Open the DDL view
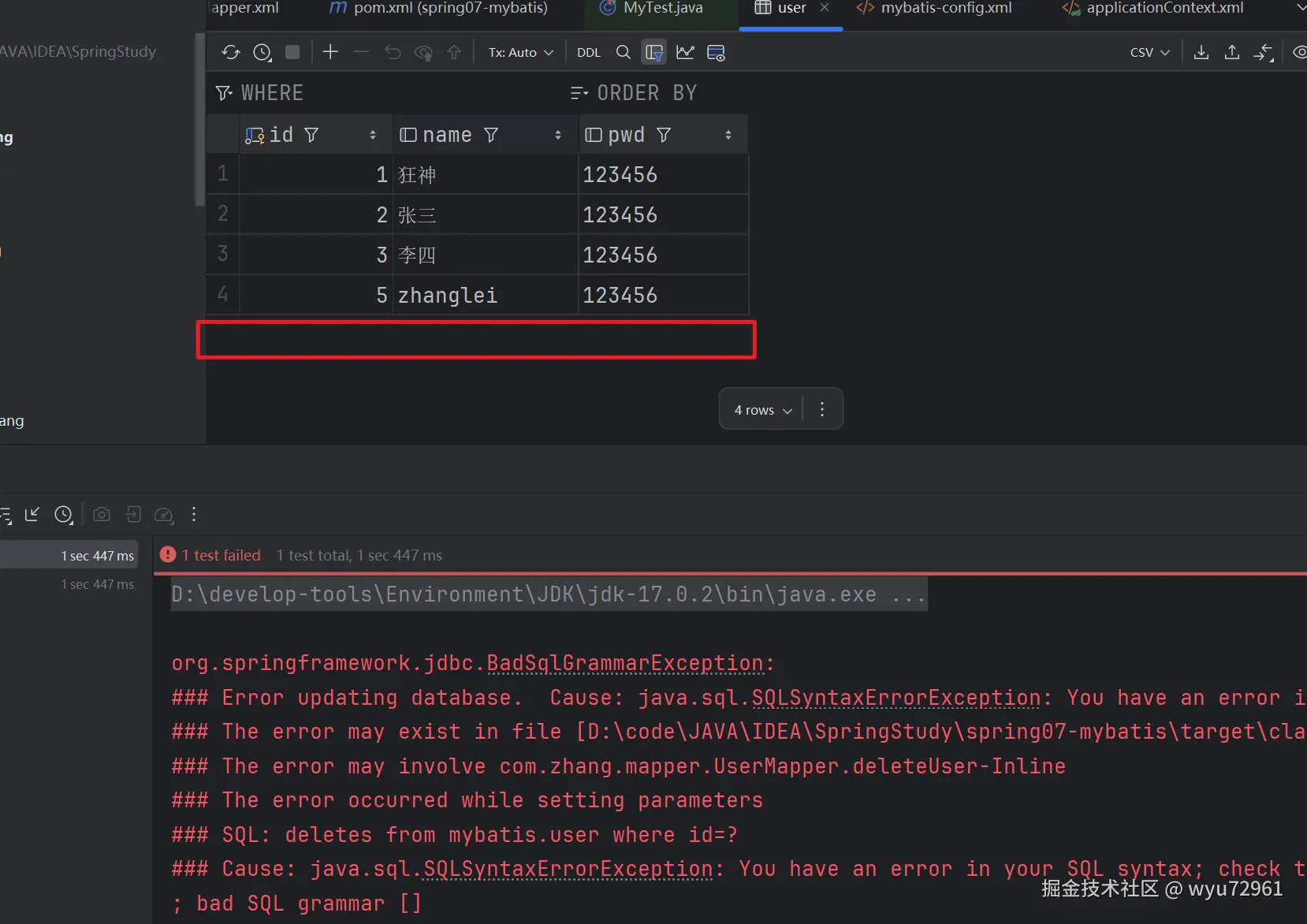Image resolution: width=1307 pixels, height=924 pixels. 588,53
